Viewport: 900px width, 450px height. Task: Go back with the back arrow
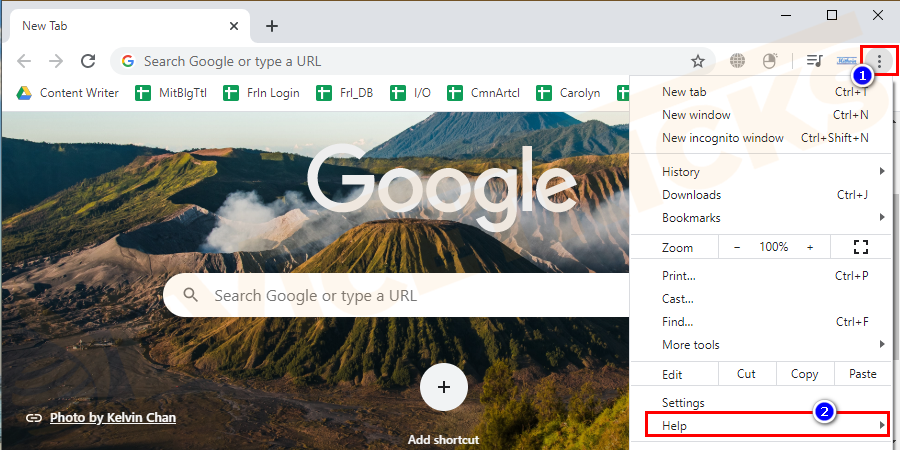point(24,61)
